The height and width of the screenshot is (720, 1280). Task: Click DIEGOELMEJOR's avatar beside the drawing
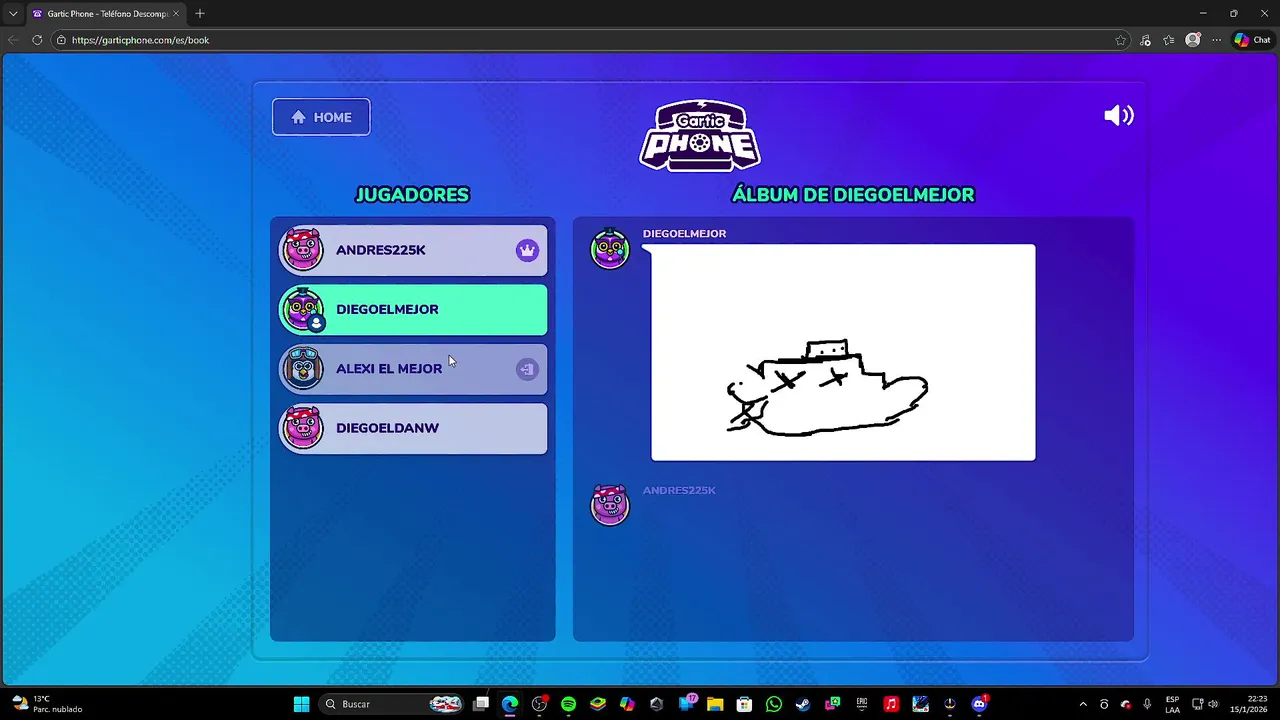coord(610,249)
